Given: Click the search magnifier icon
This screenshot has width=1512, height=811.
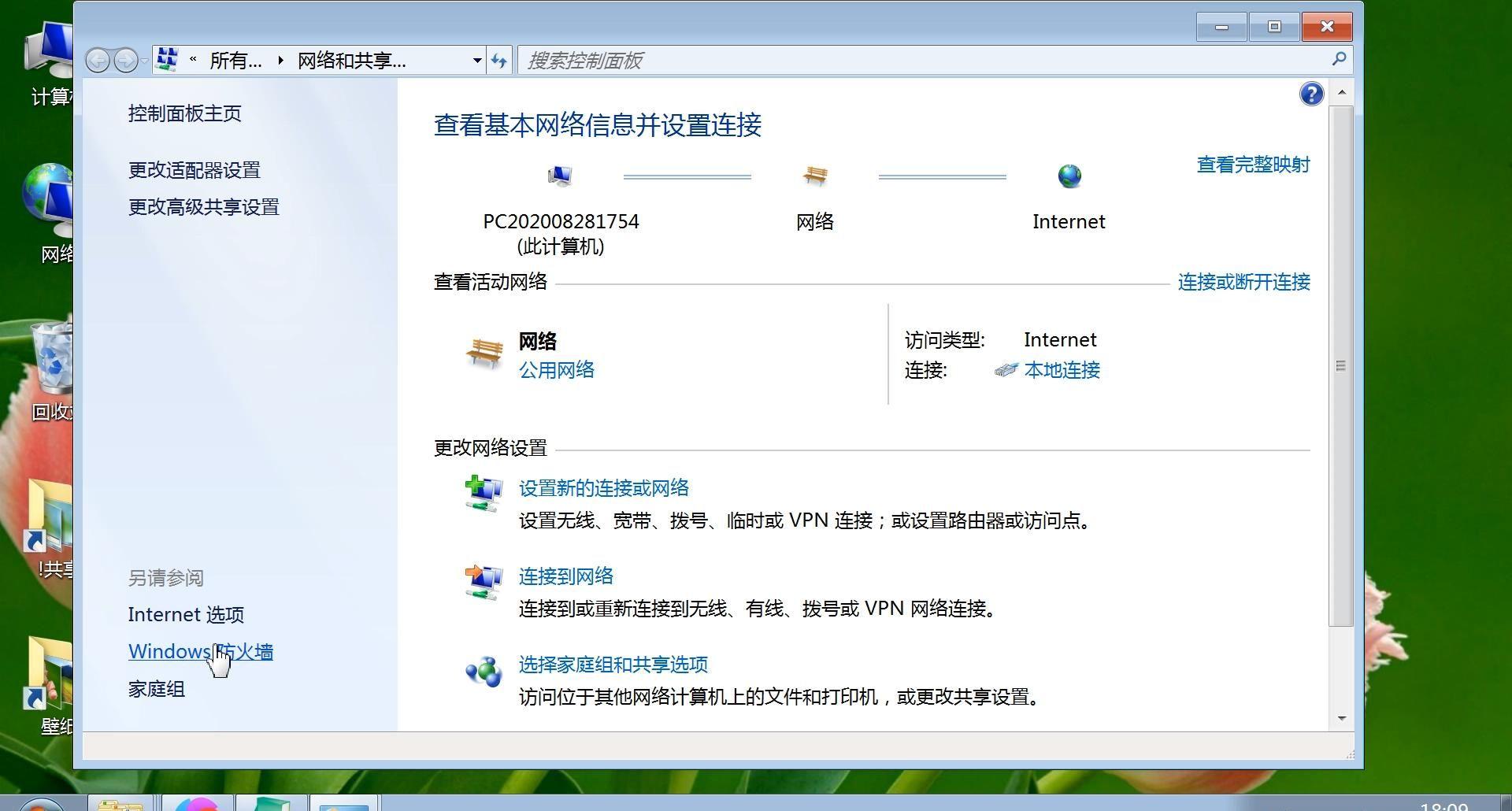Looking at the screenshot, I should click(x=1339, y=59).
